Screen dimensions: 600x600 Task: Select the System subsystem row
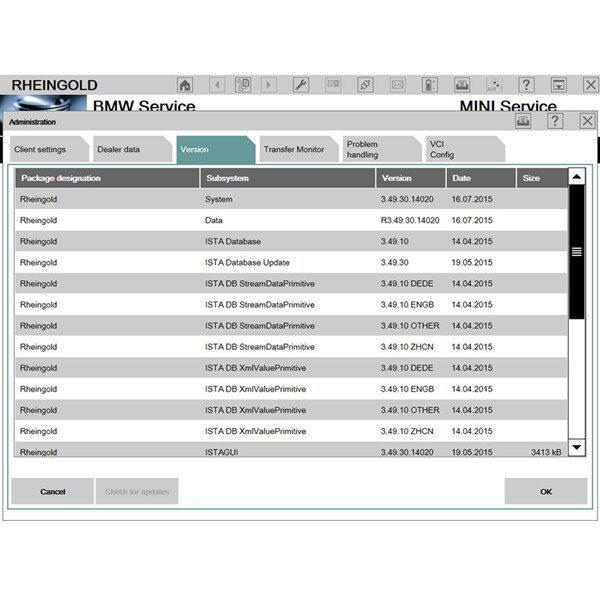292,199
